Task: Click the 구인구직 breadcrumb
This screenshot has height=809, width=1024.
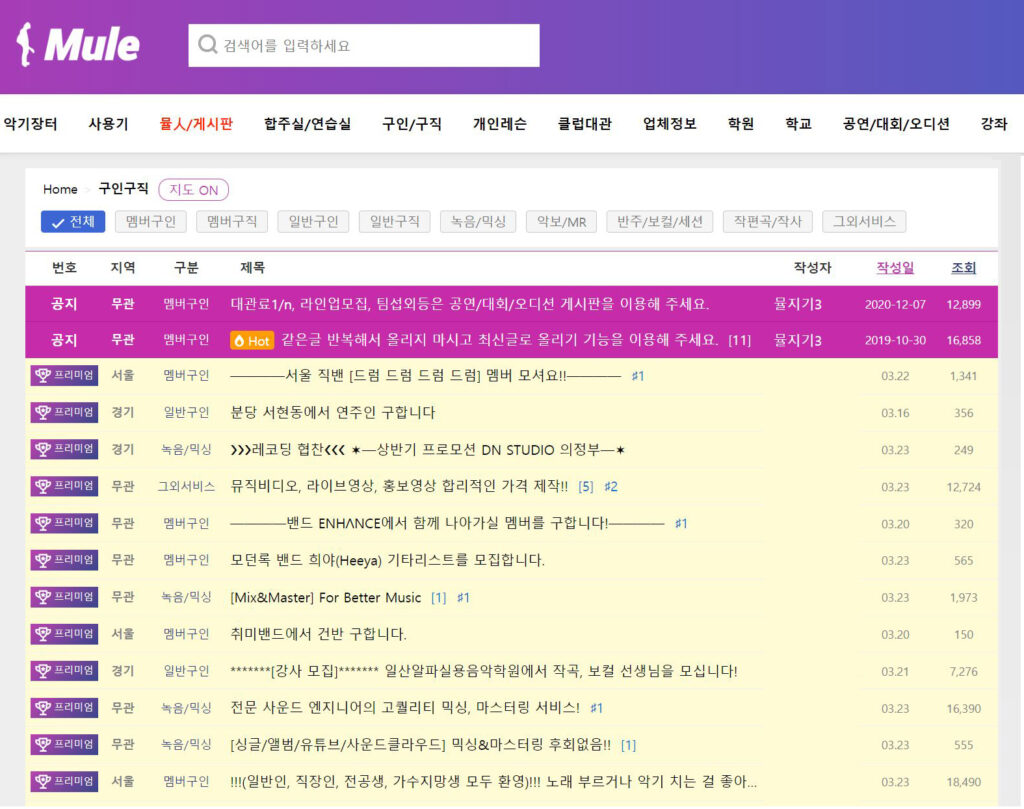Action: coord(123,189)
